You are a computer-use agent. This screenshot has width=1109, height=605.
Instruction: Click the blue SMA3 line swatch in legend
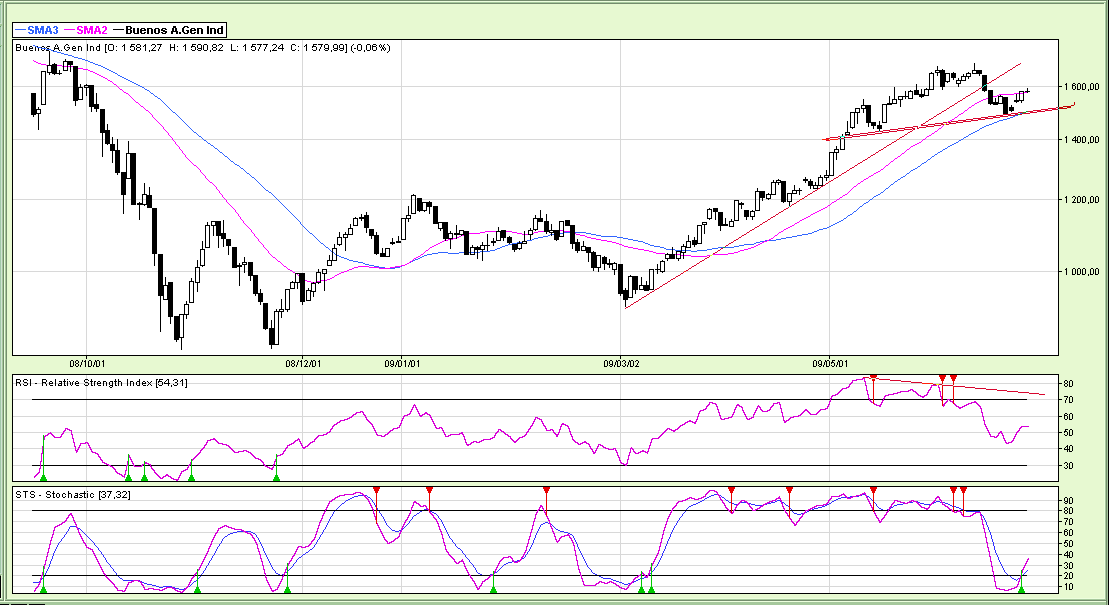point(21,30)
